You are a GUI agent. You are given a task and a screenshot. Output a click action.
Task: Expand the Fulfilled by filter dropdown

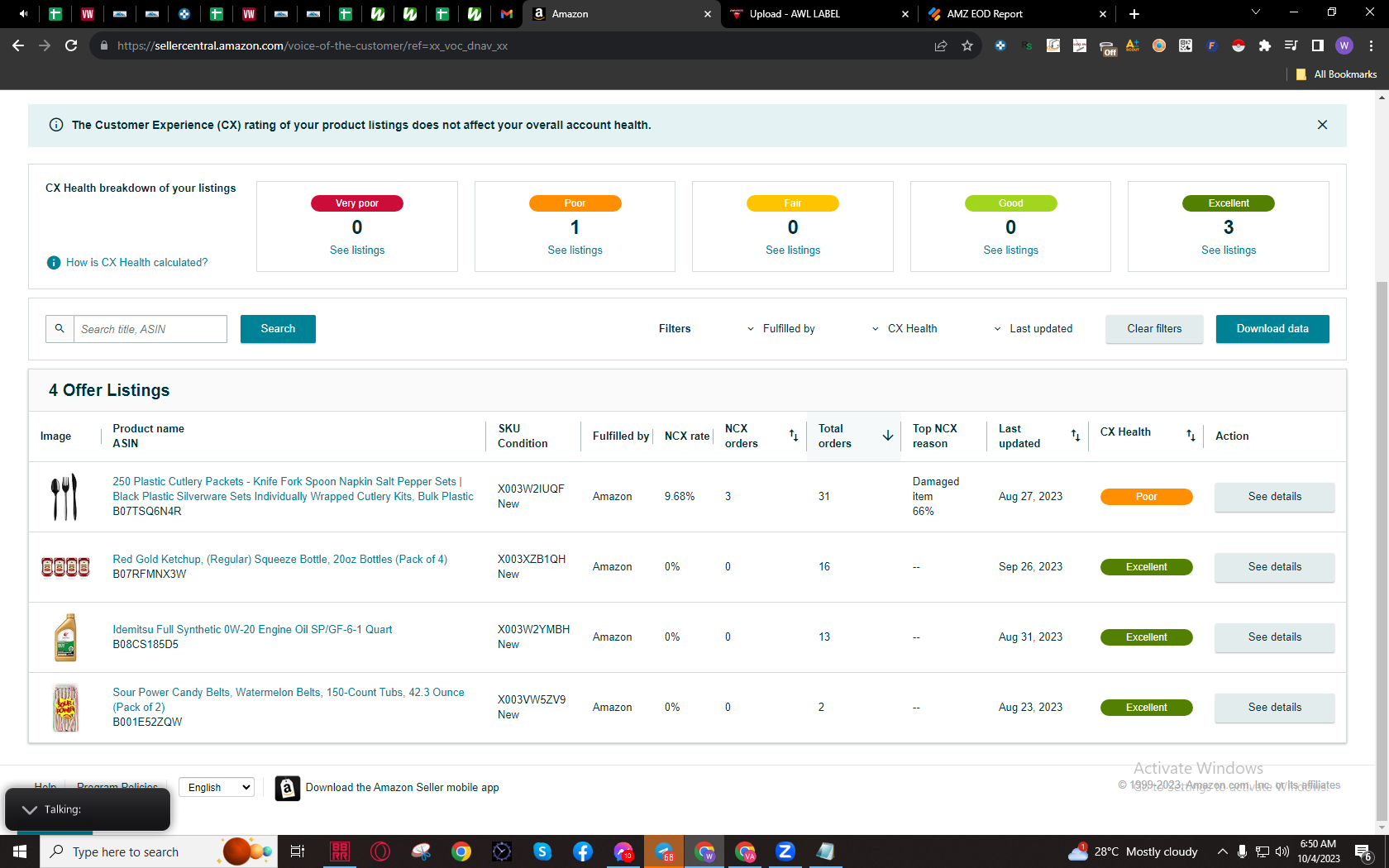[780, 329]
